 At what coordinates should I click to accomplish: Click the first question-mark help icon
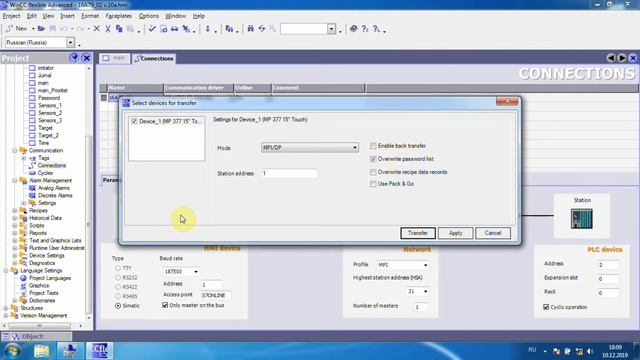click(365, 29)
